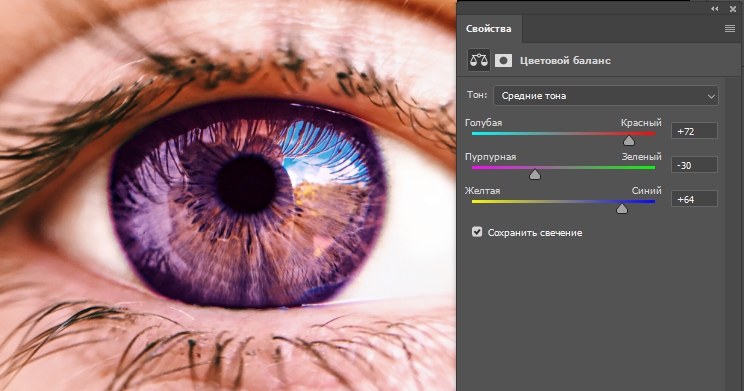Viewport: 744px width, 391px height.
Task: Click the Пурпурная–Зеленый slider handle
Action: [x=535, y=175]
